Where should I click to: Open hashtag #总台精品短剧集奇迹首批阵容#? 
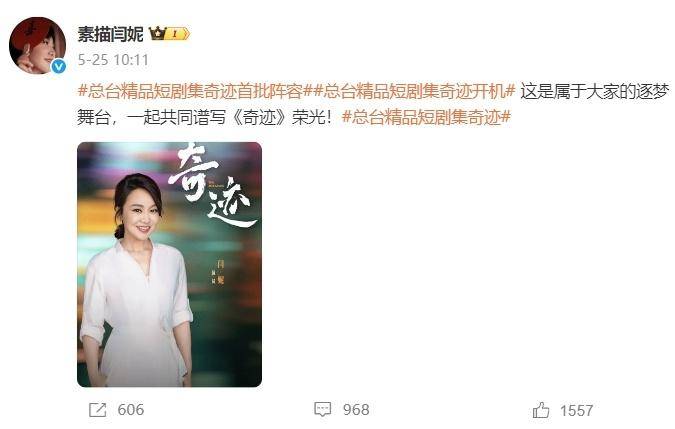pos(195,91)
